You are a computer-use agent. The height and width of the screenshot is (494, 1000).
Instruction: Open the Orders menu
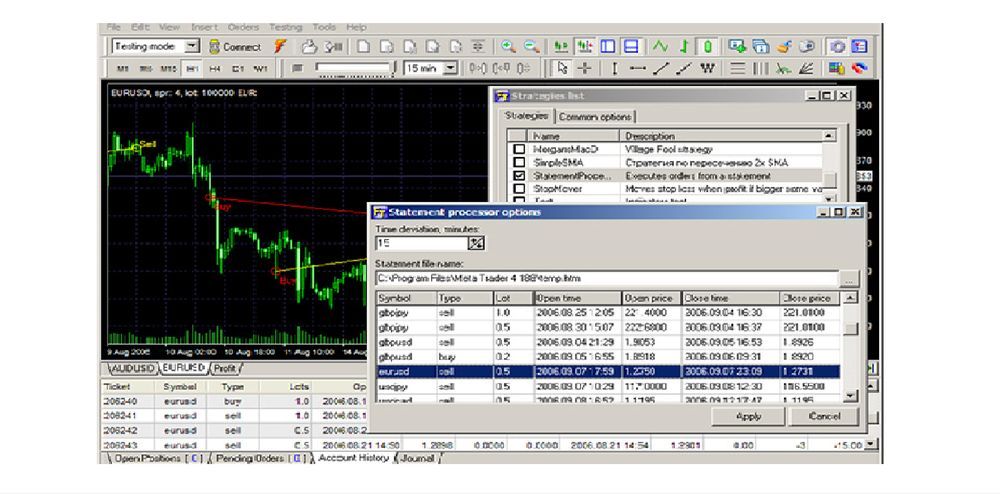click(x=243, y=27)
